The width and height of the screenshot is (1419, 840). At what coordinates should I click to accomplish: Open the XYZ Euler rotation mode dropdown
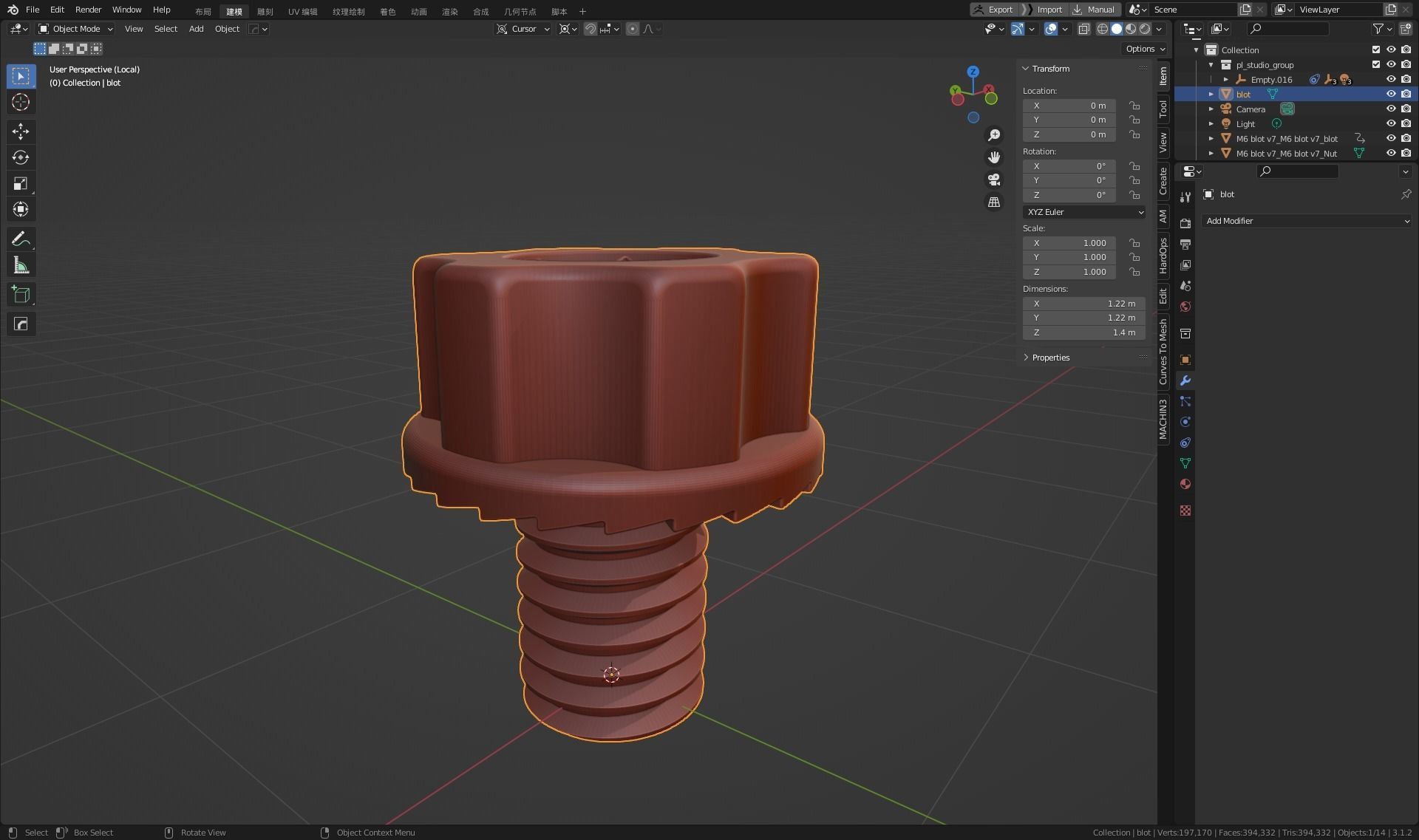click(x=1083, y=212)
